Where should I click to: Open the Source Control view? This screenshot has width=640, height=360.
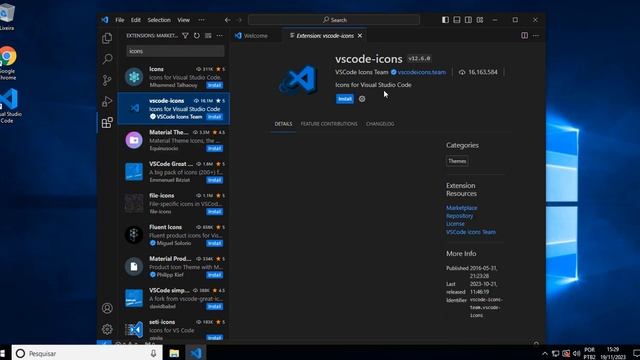[107, 80]
